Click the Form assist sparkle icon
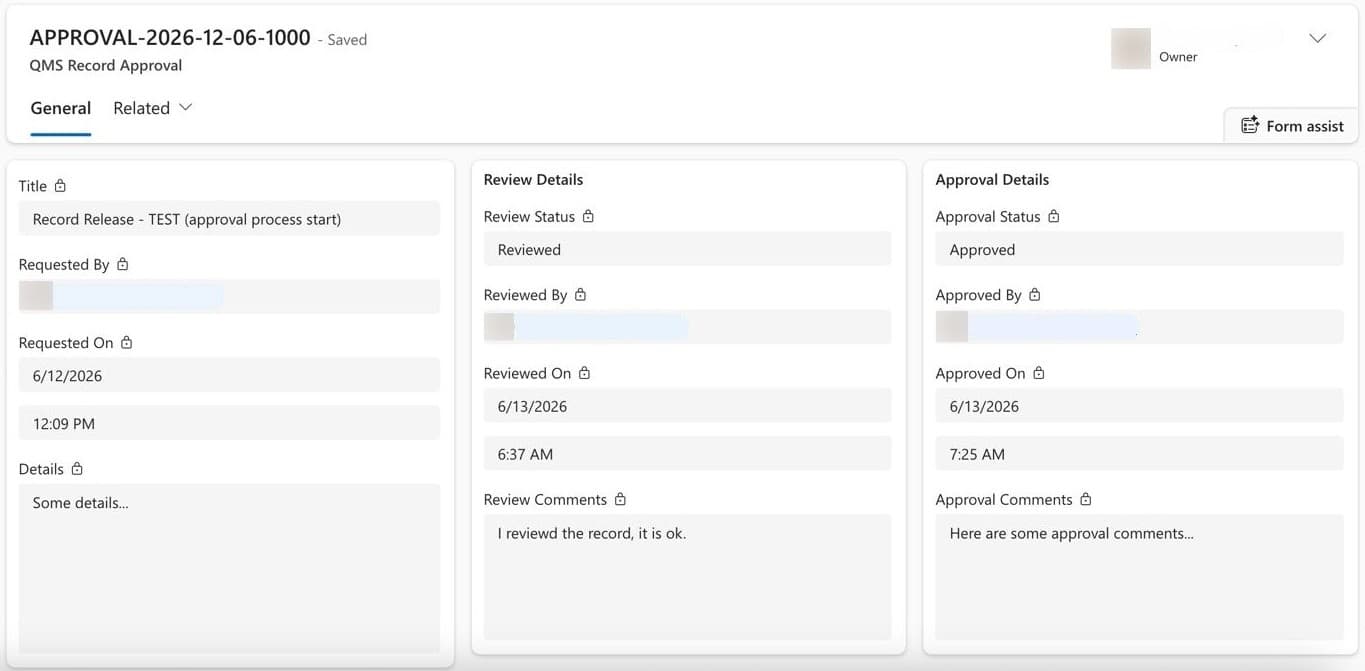 click(1249, 125)
